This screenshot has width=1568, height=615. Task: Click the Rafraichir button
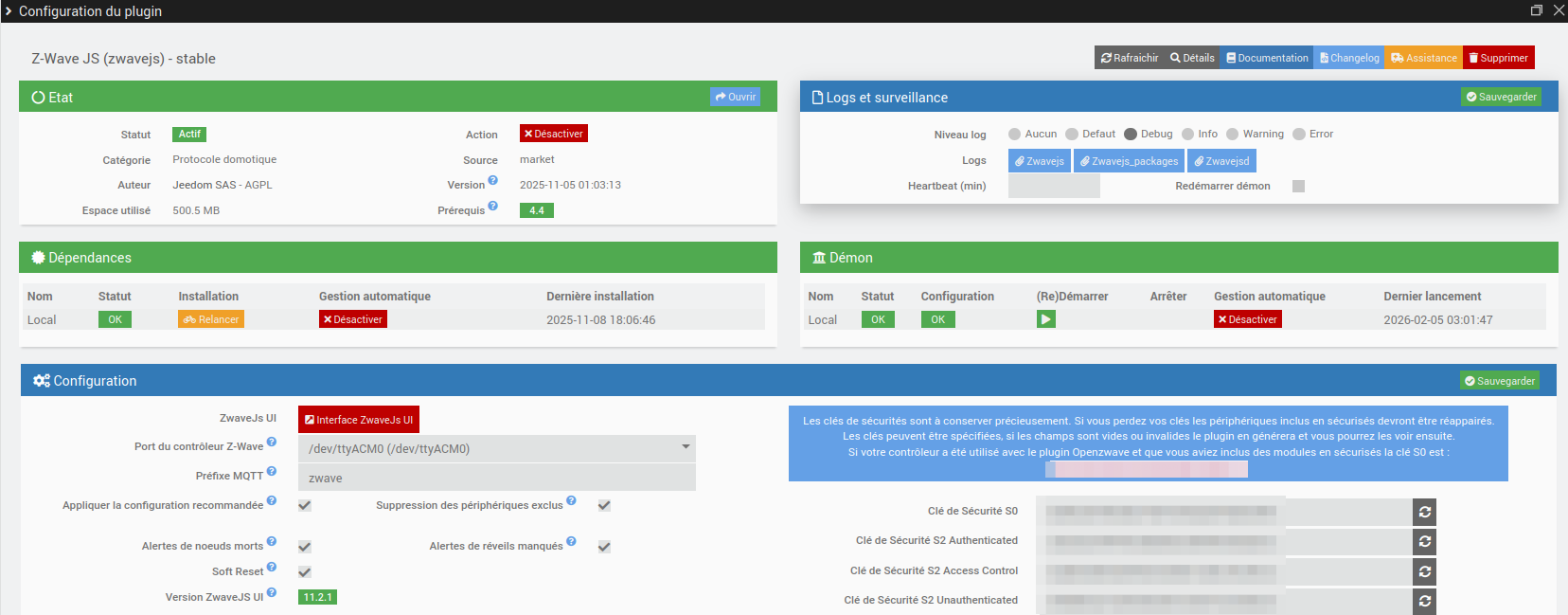1129,58
